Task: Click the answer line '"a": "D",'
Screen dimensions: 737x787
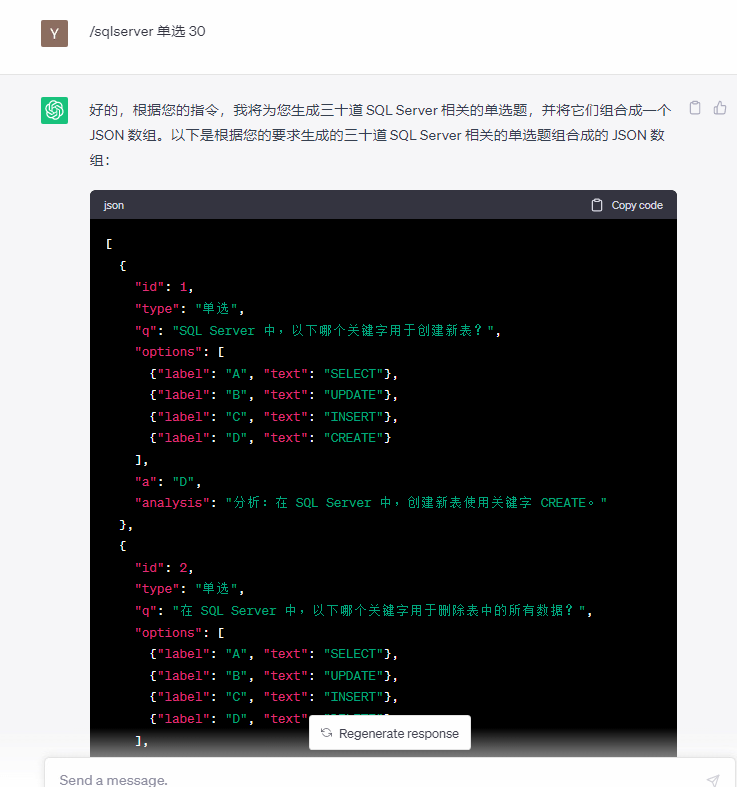Action: [168, 482]
